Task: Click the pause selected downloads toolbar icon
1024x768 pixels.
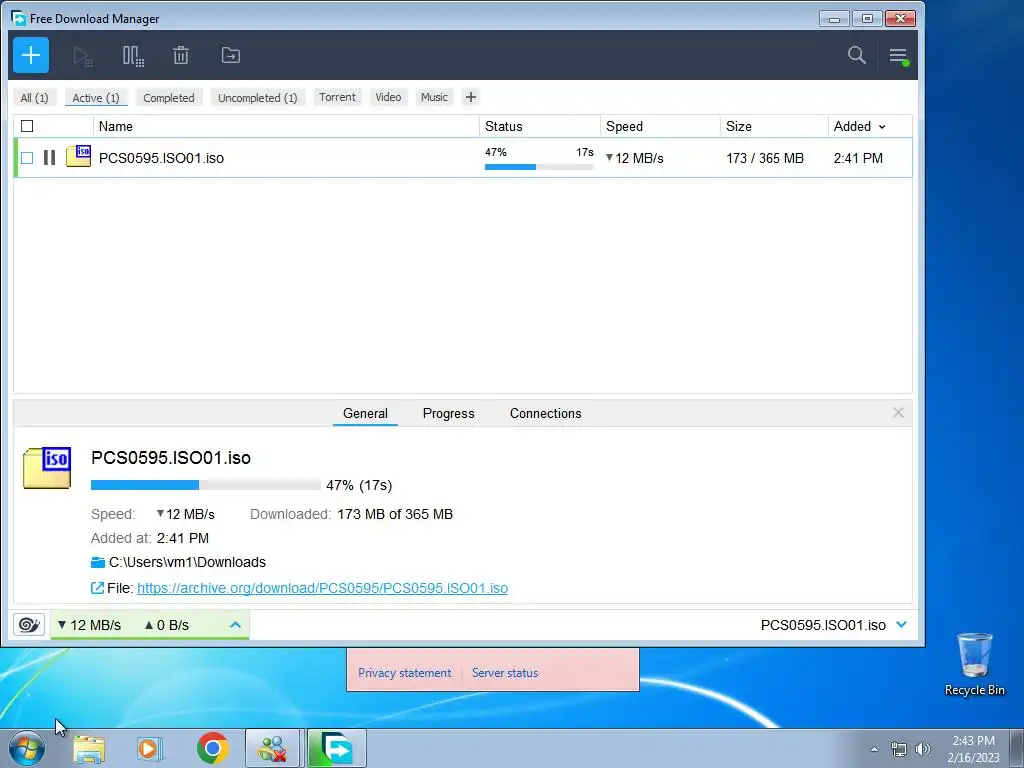Action: 133,56
